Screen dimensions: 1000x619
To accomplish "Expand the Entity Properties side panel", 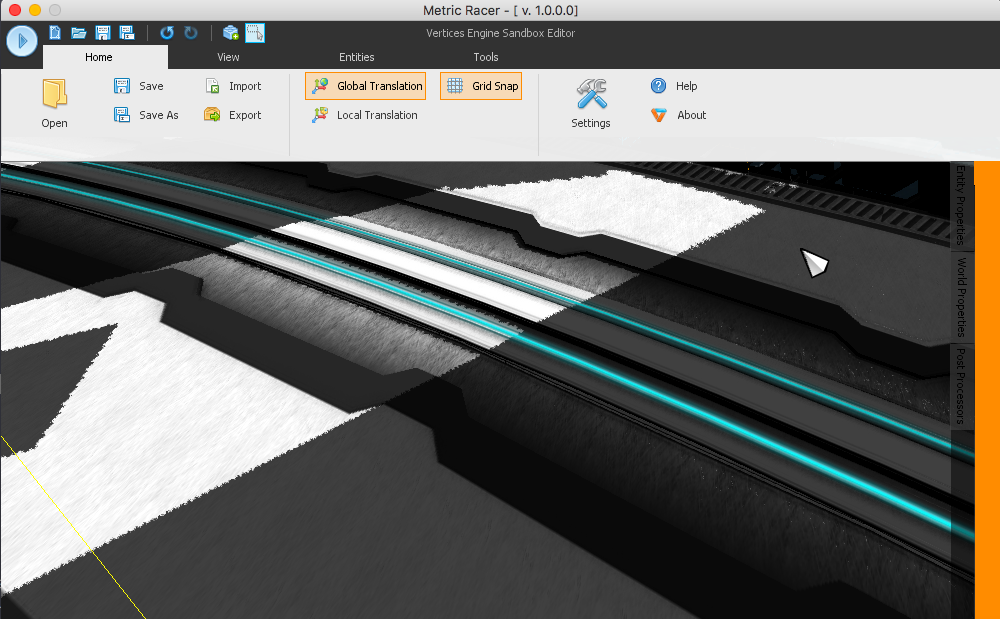I will 961,204.
